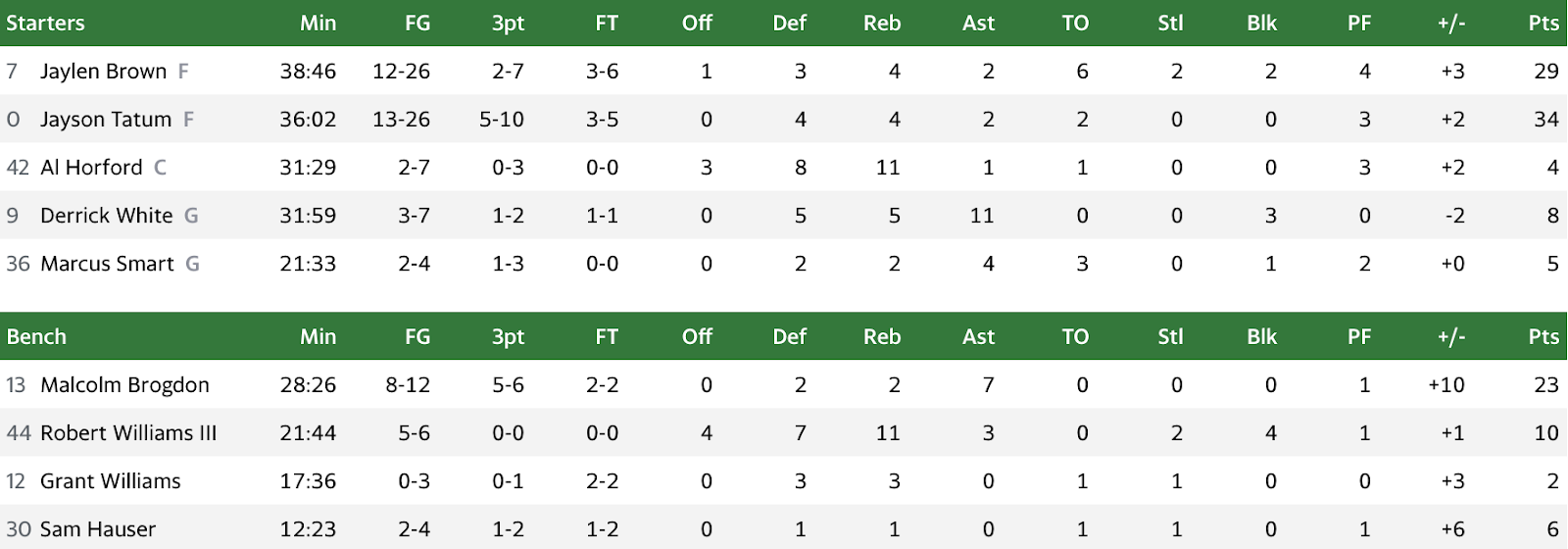This screenshot has height=549, width=1568.
Task: Click the Starters FG column header
Action: [x=417, y=24]
